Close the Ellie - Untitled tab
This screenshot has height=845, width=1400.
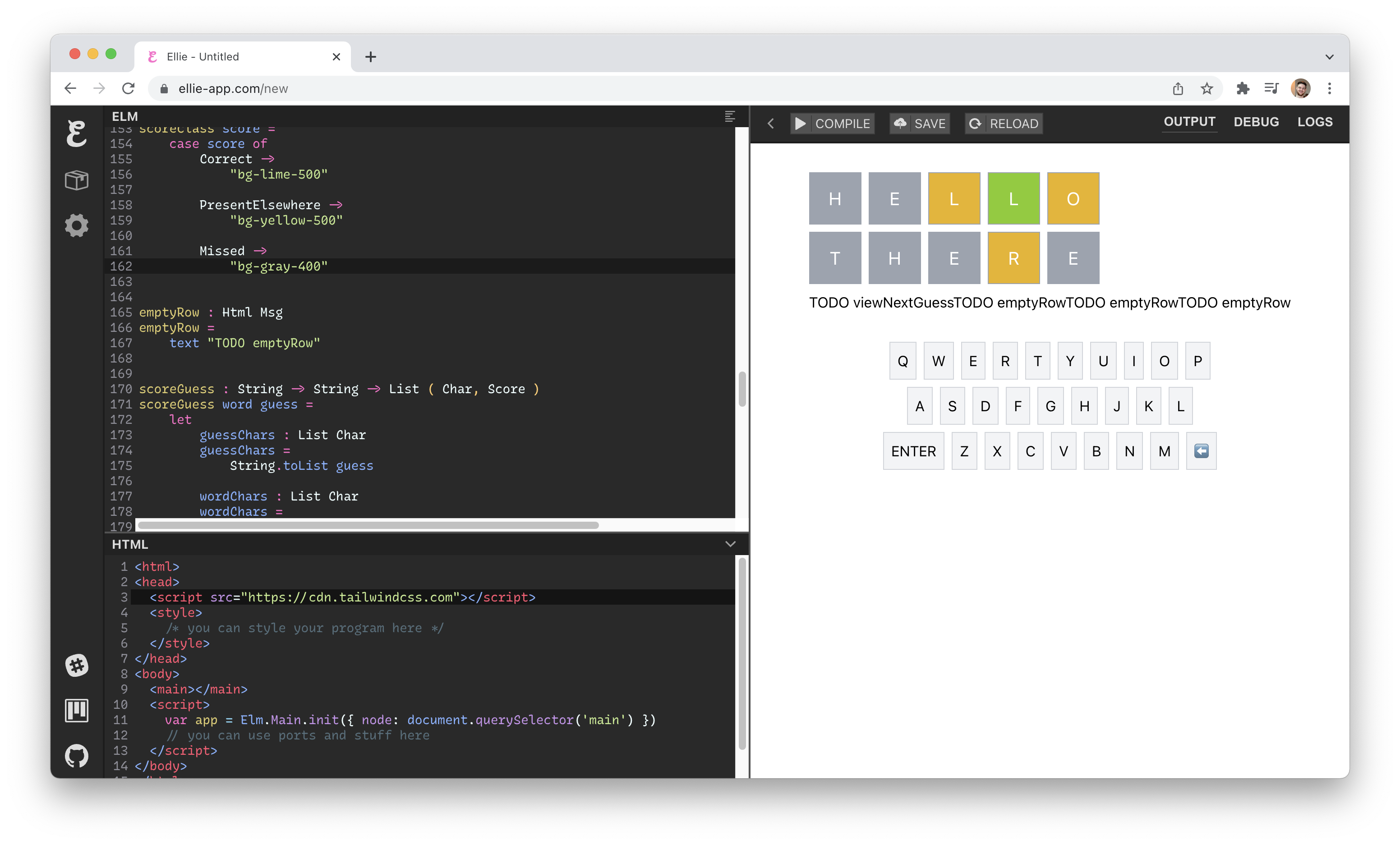point(336,57)
